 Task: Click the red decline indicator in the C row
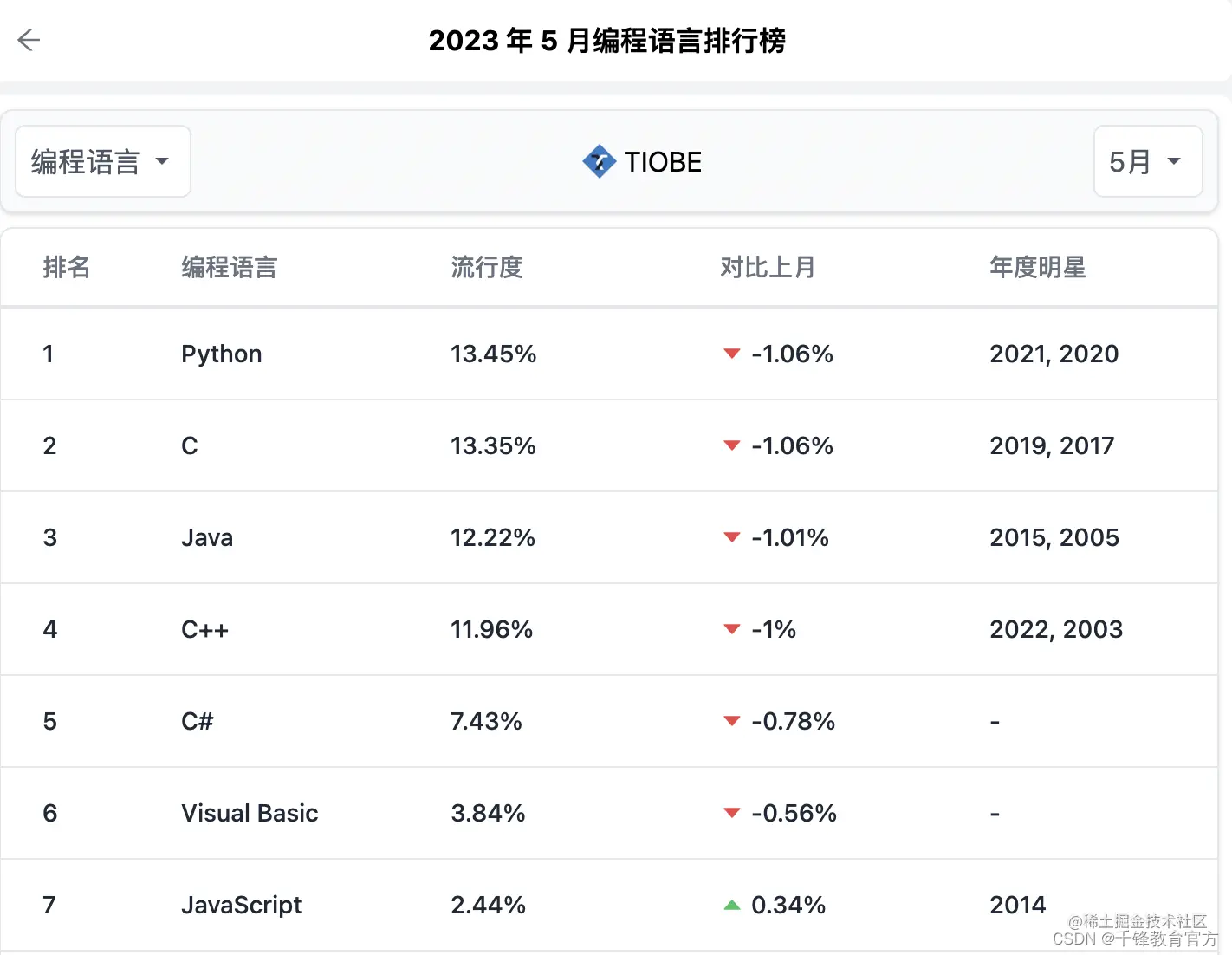tap(731, 446)
